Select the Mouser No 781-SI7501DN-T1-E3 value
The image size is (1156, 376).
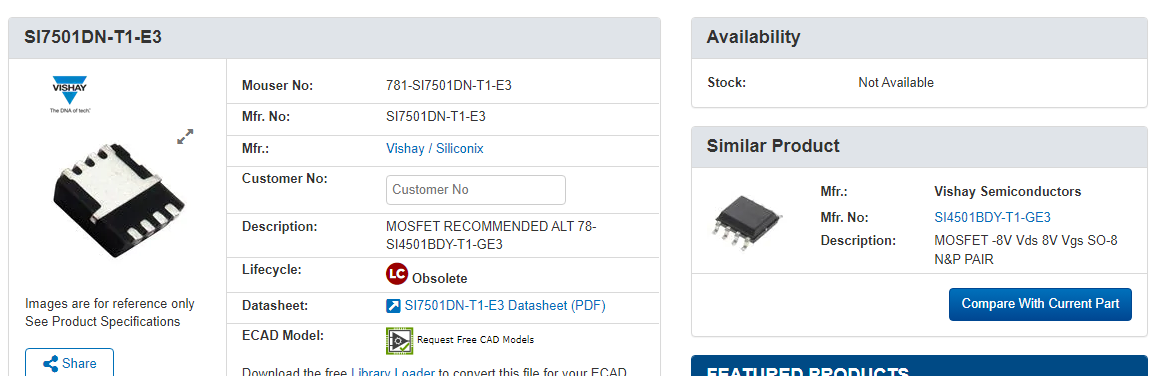tap(449, 86)
